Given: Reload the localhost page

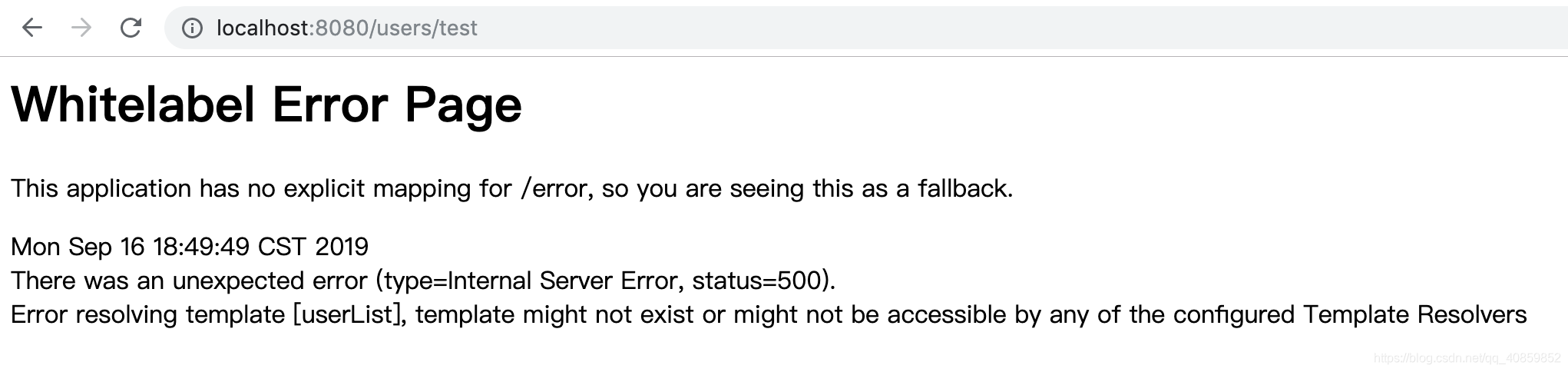Looking at the screenshot, I should point(131,28).
